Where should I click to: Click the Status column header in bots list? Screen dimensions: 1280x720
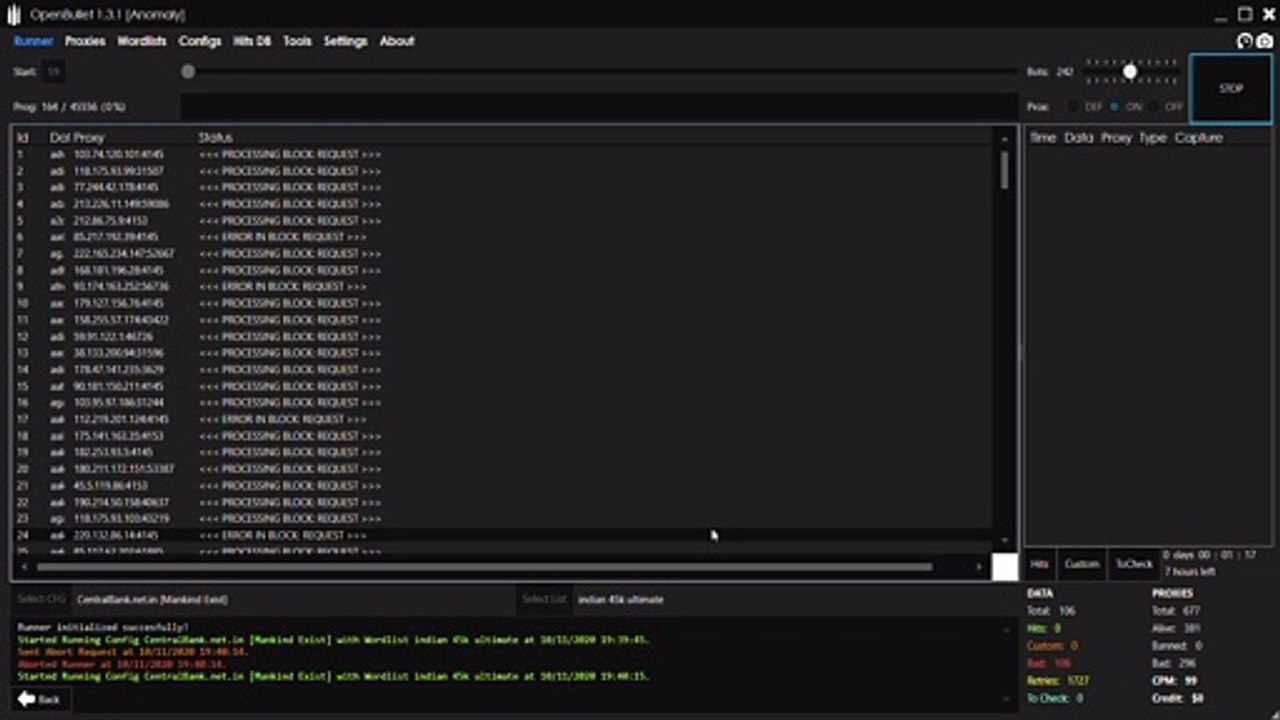(x=215, y=137)
